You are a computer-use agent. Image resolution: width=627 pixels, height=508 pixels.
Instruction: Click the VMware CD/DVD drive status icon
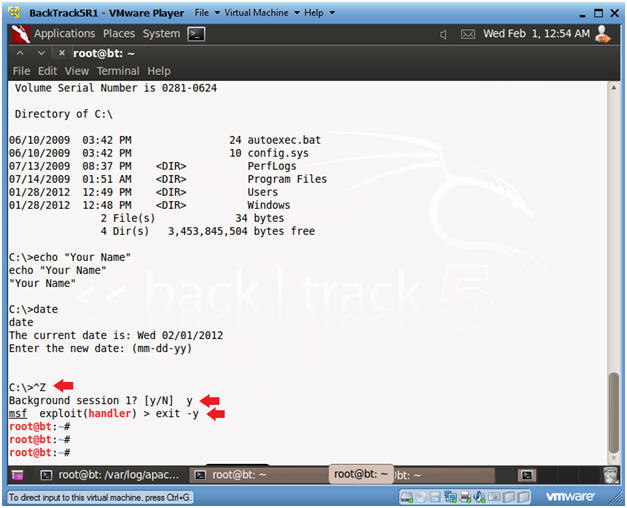click(x=421, y=497)
